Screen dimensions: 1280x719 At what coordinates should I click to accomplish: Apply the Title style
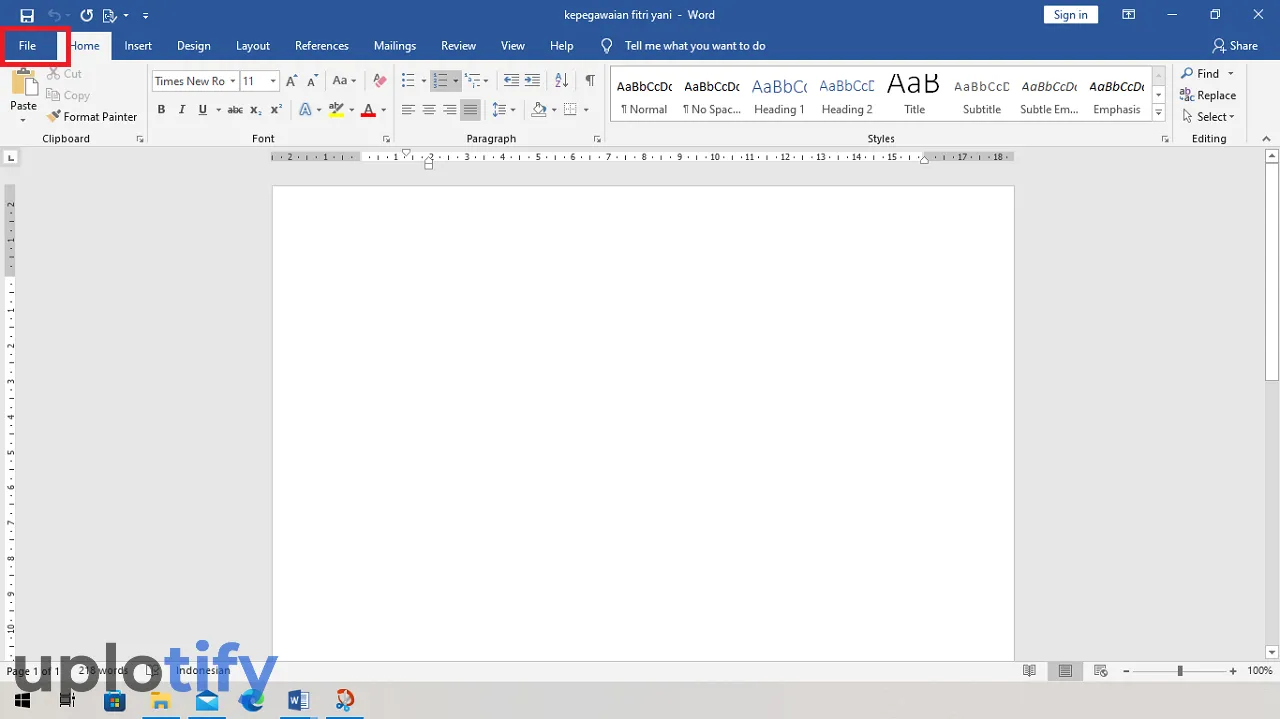click(914, 96)
